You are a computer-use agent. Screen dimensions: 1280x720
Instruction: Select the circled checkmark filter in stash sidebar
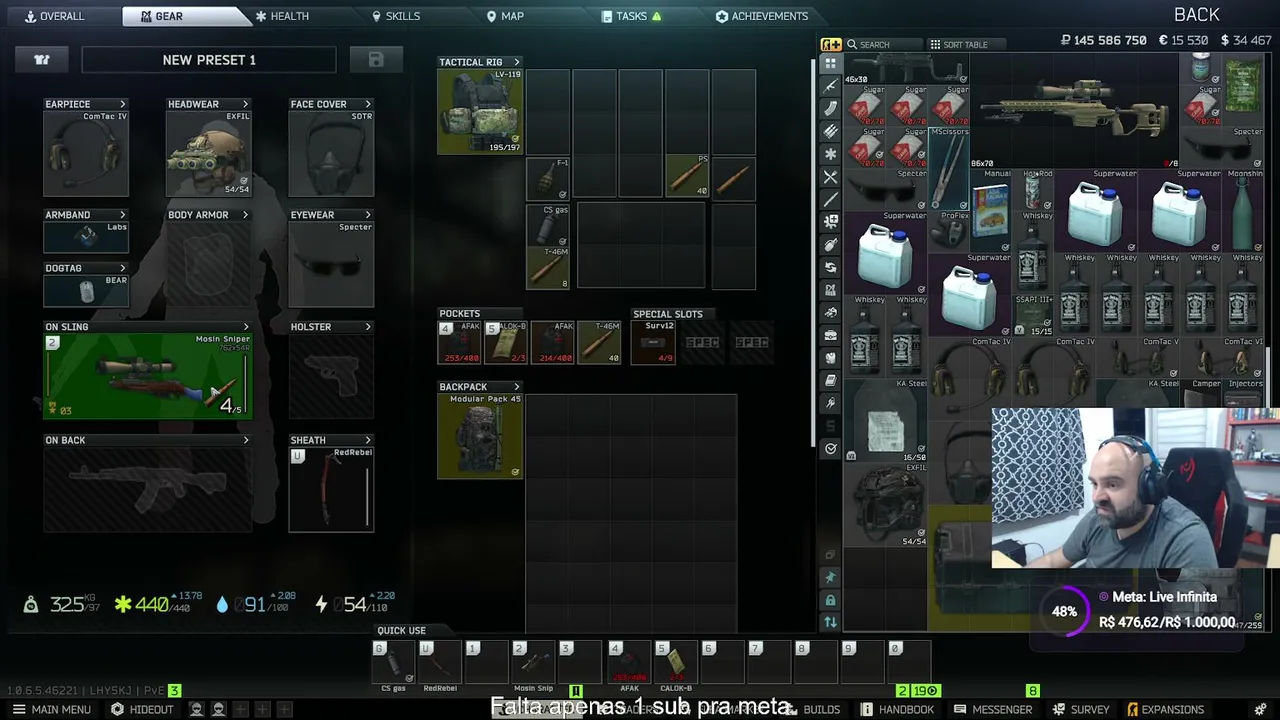pyautogui.click(x=830, y=448)
